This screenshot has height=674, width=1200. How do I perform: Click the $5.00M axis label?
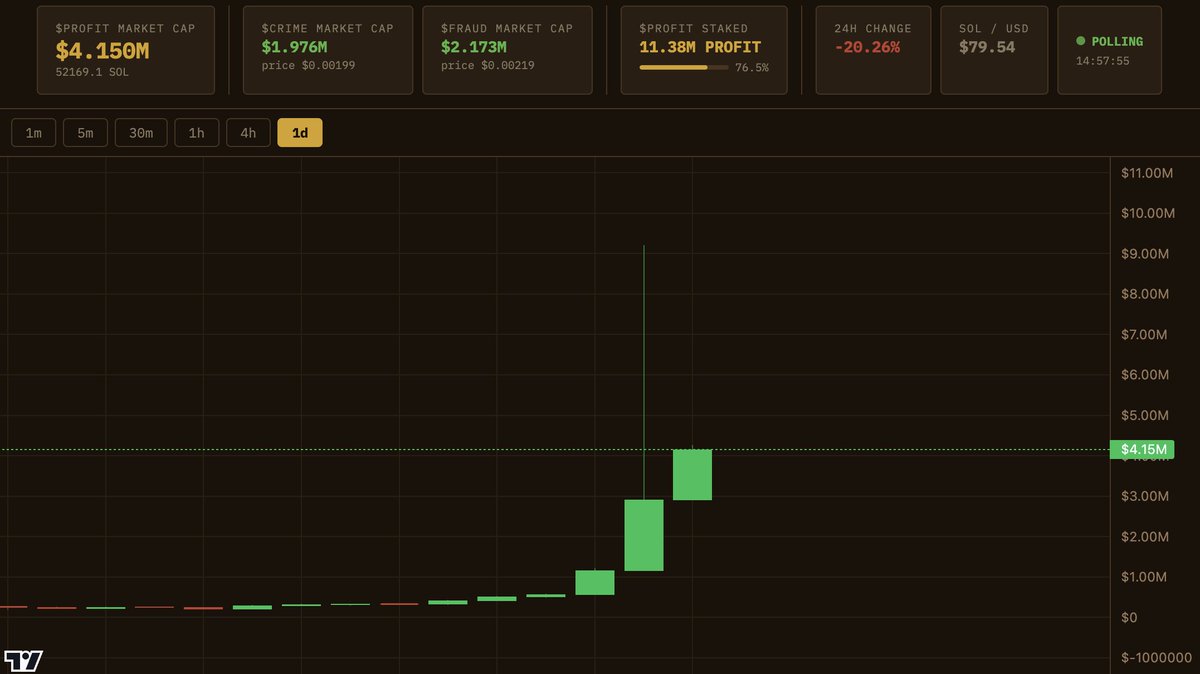click(x=1144, y=415)
